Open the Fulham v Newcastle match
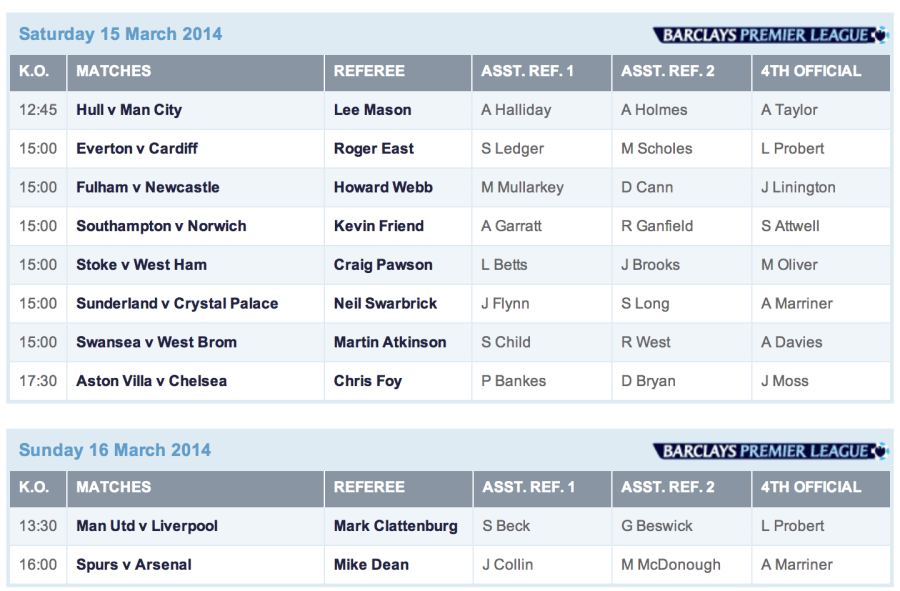Image resolution: width=900 pixels, height=591 pixels. click(148, 187)
